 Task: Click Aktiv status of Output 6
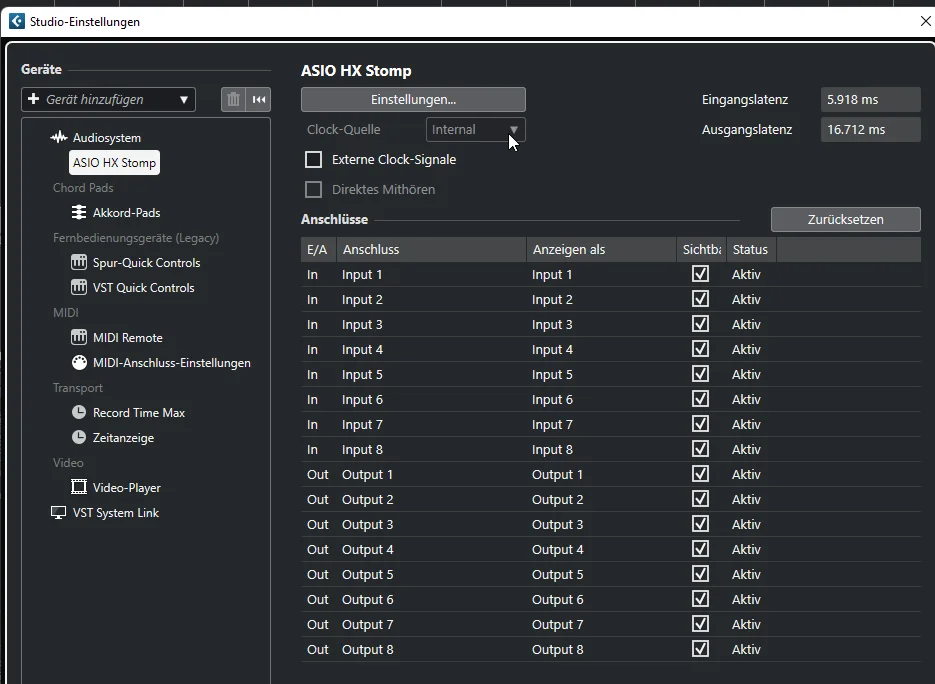coord(747,599)
